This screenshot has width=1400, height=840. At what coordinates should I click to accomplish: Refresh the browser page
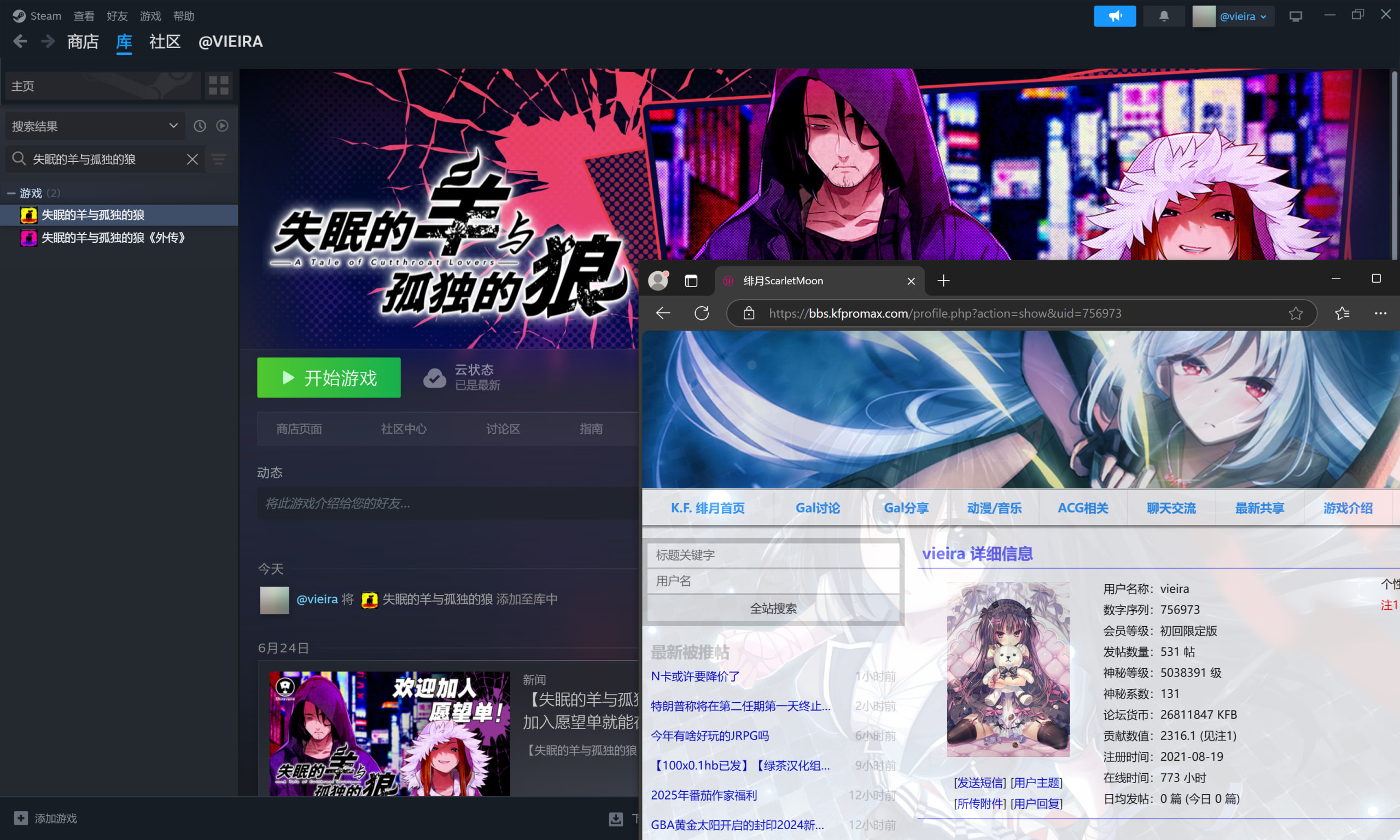[702, 313]
